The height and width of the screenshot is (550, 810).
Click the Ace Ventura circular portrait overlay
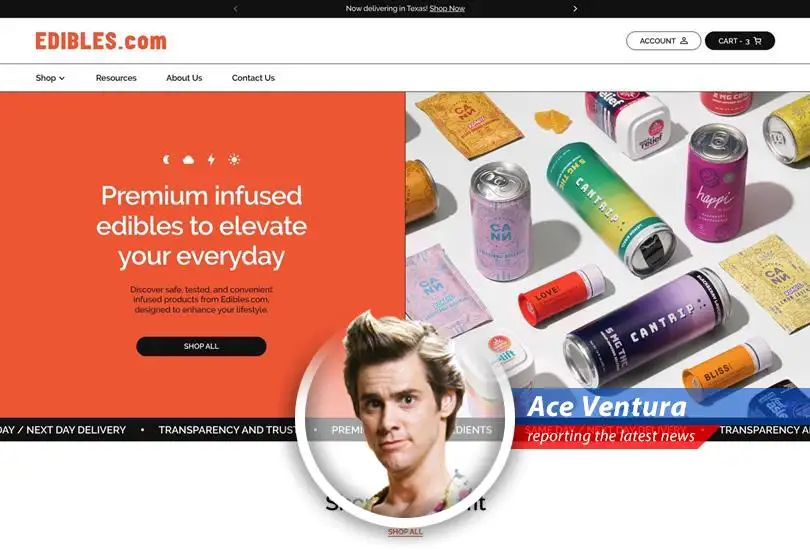tap(404, 419)
